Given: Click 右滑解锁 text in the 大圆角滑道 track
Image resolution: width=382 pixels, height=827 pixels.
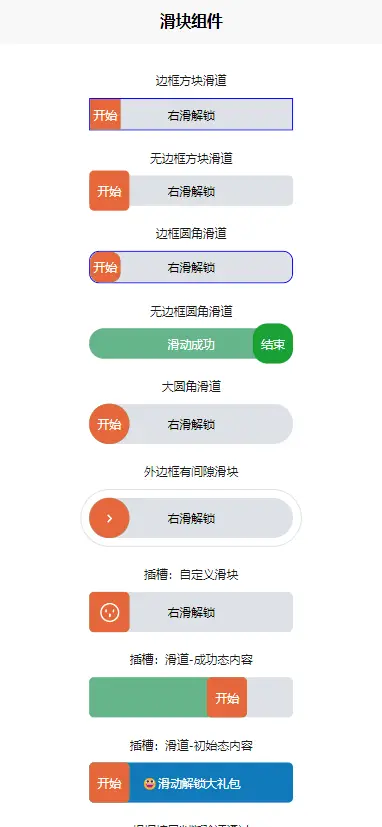Looking at the screenshot, I should point(191,425).
